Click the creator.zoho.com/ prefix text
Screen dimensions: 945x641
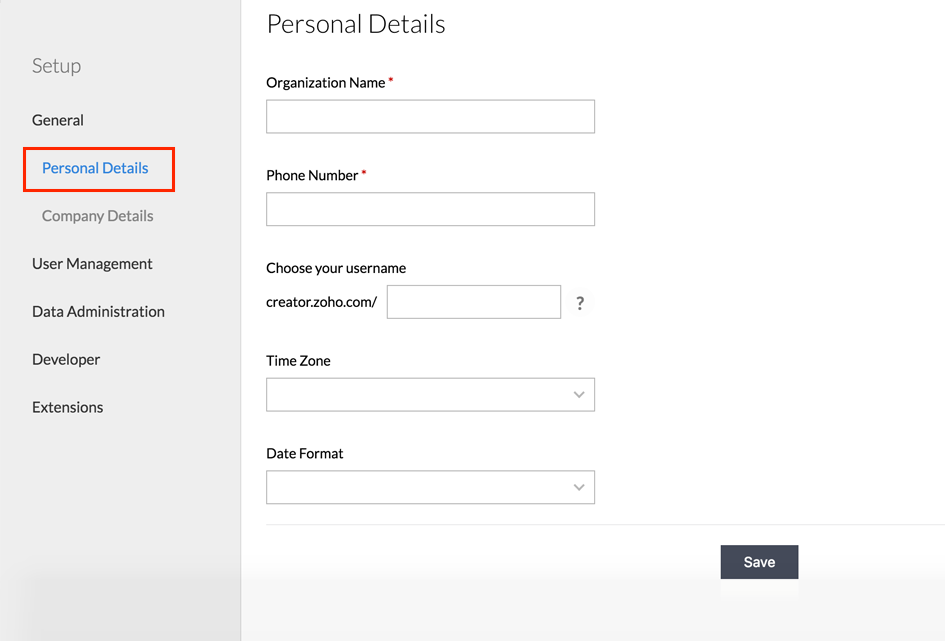tap(321, 302)
